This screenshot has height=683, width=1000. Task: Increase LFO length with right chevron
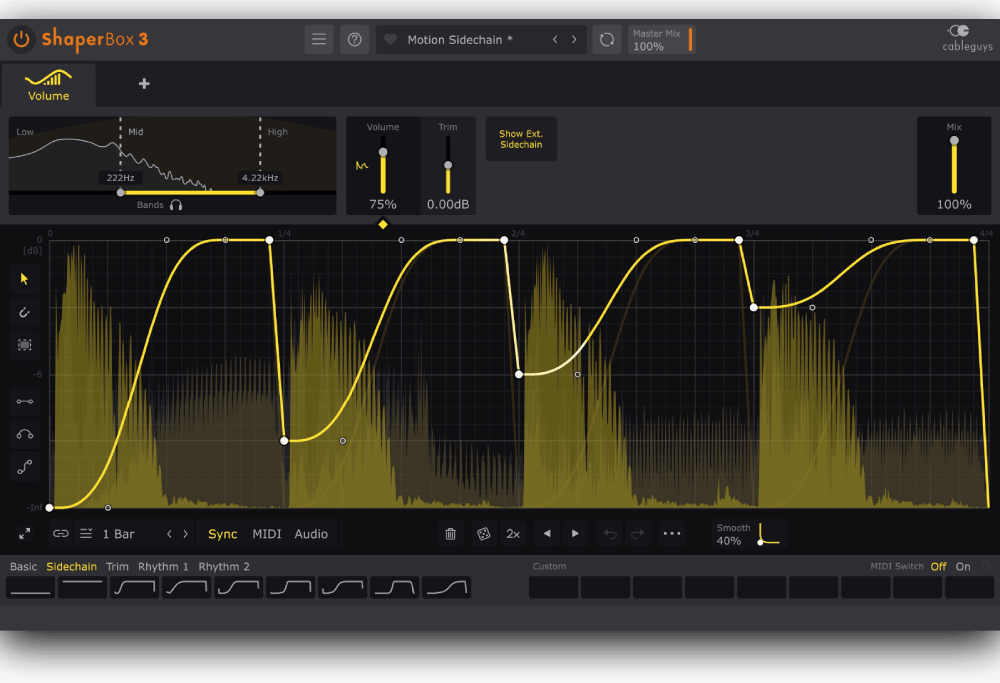186,534
